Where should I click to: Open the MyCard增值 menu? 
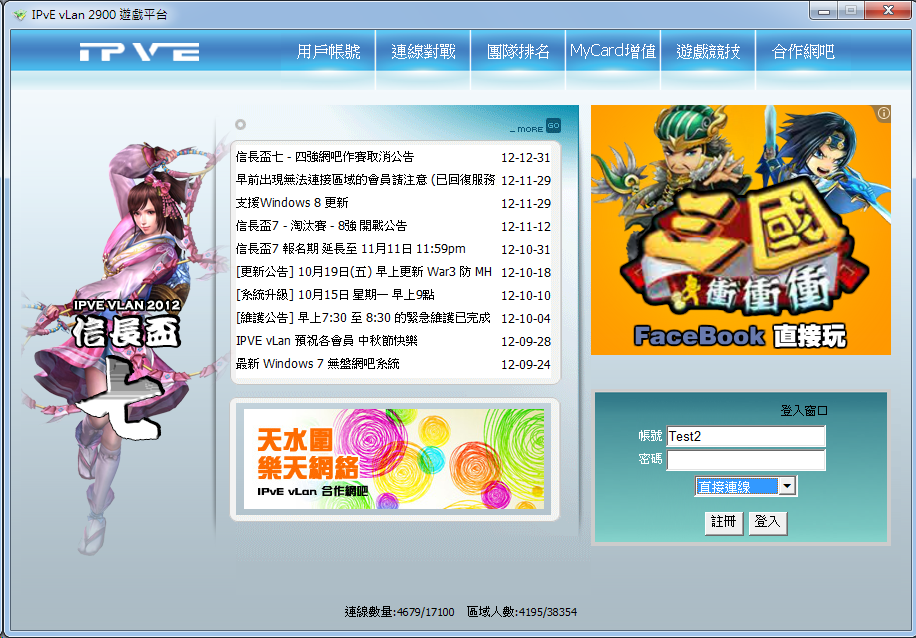coord(613,51)
